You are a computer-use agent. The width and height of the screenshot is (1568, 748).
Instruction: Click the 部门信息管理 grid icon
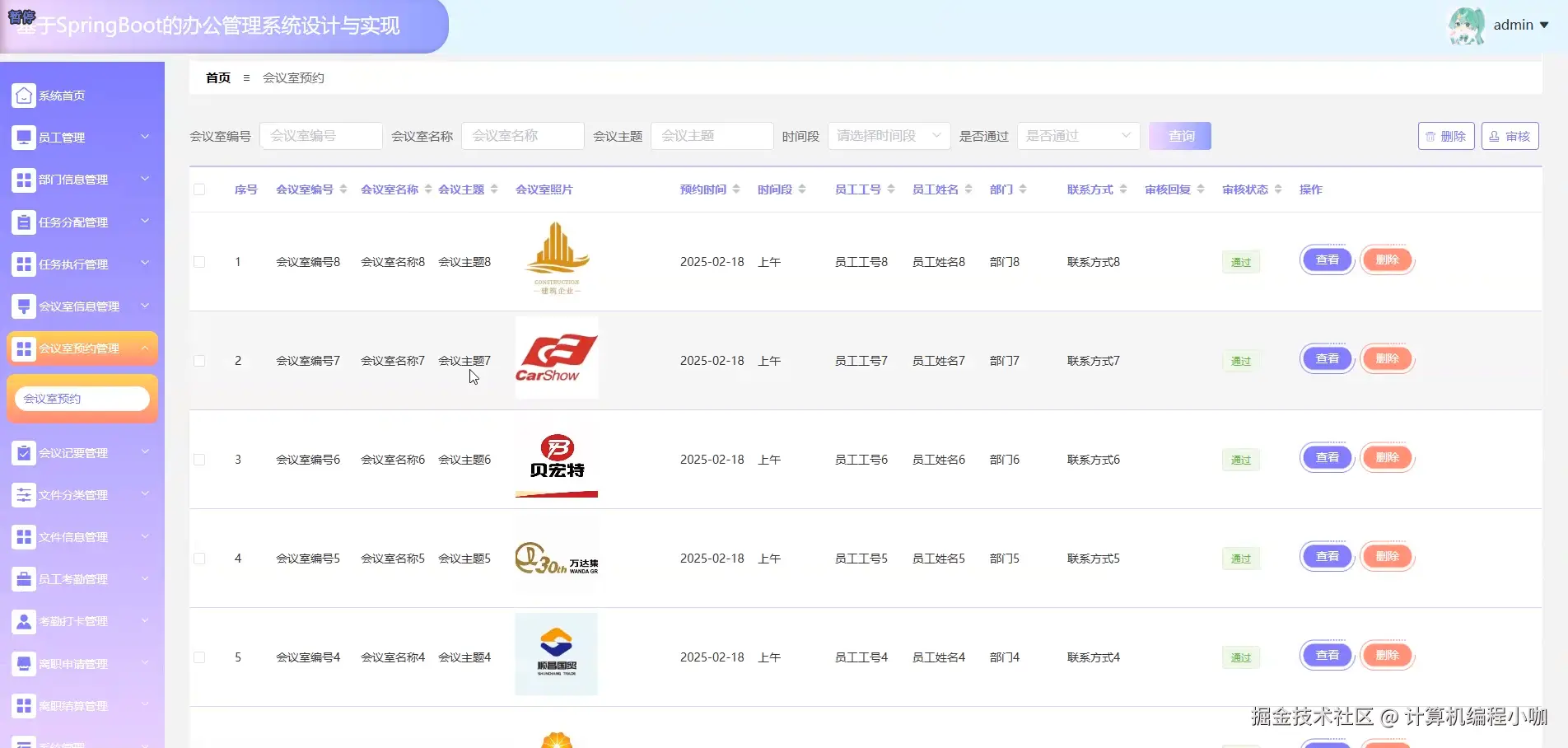click(x=24, y=180)
